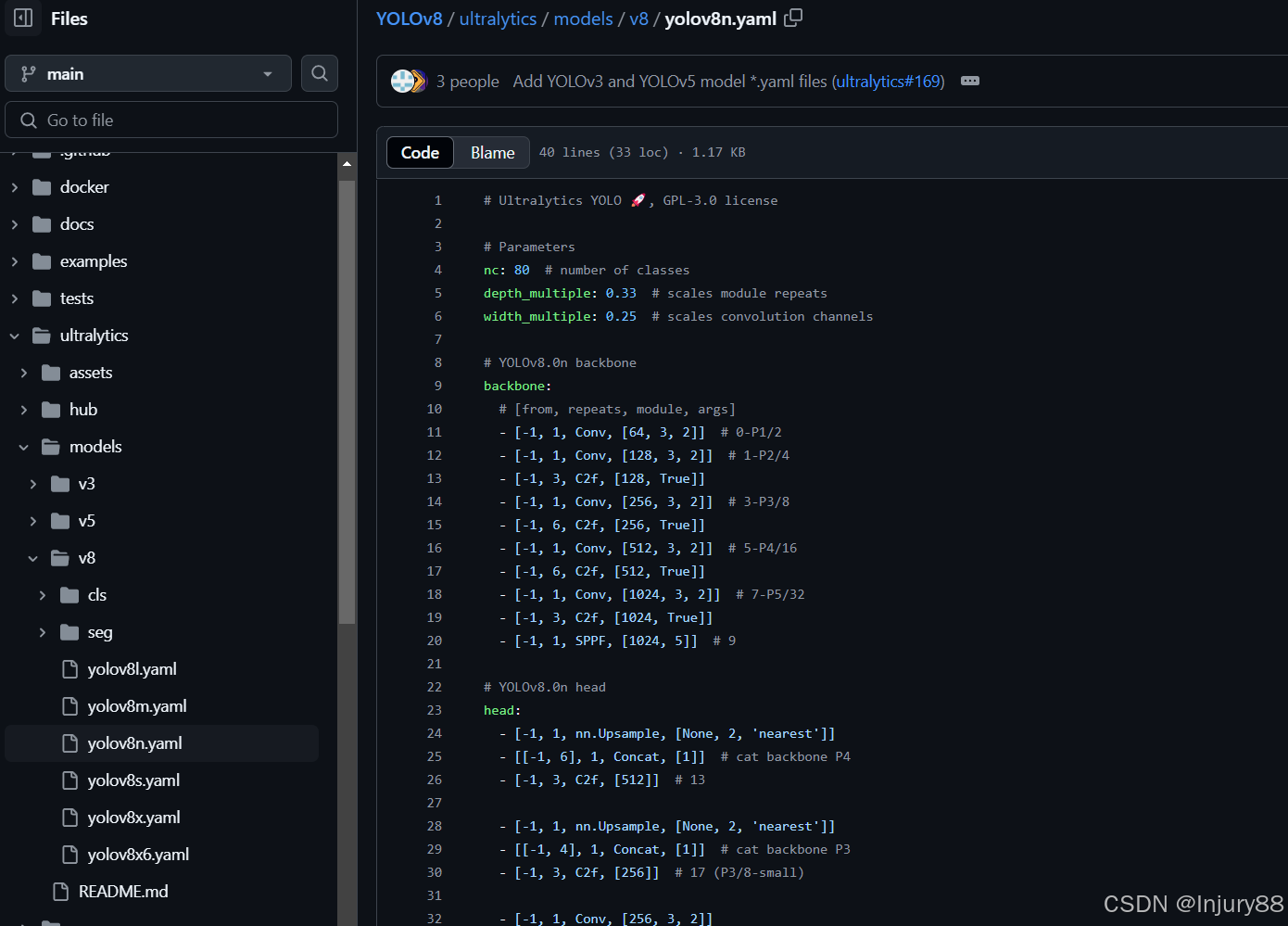Viewport: 1288px width, 926px height.
Task: Click the tests folder icon
Action: tap(42, 298)
